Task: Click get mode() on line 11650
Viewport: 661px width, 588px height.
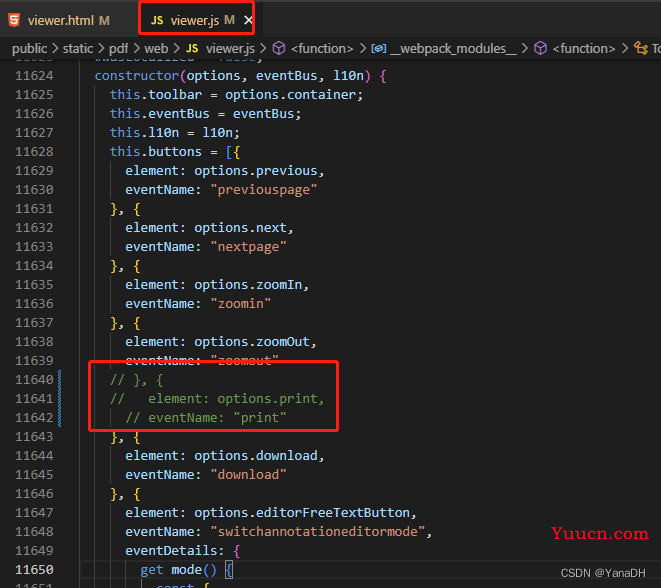Action: coord(178,570)
